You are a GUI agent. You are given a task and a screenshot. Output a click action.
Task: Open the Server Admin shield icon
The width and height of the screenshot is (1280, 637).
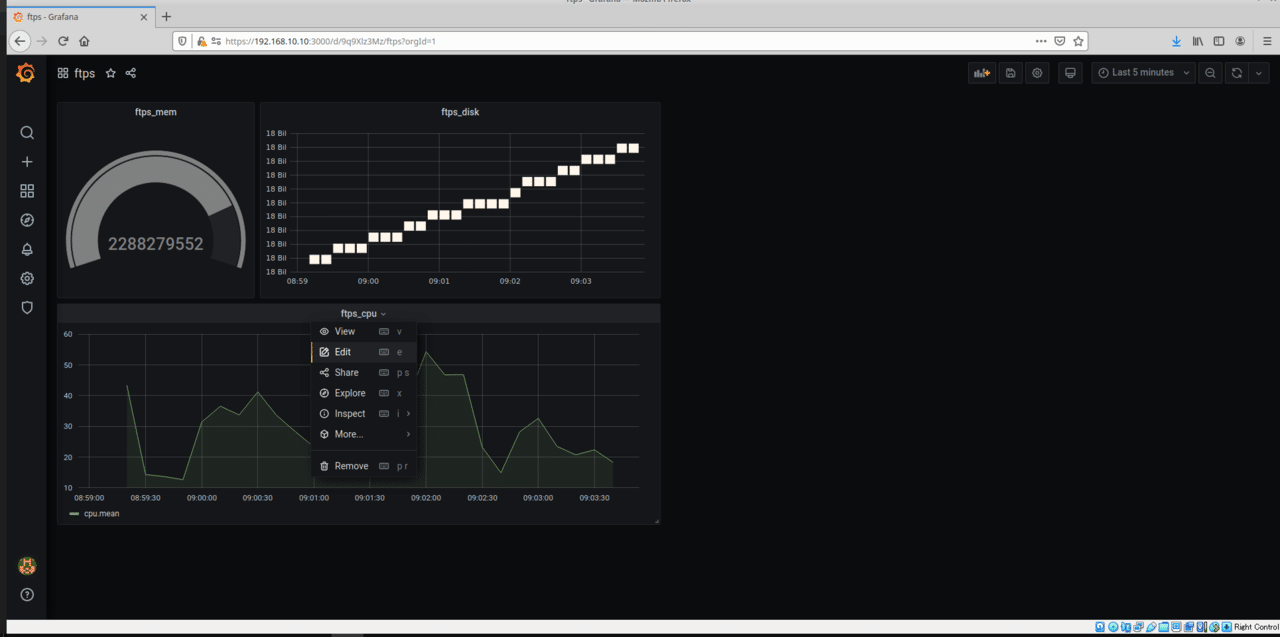coord(27,308)
